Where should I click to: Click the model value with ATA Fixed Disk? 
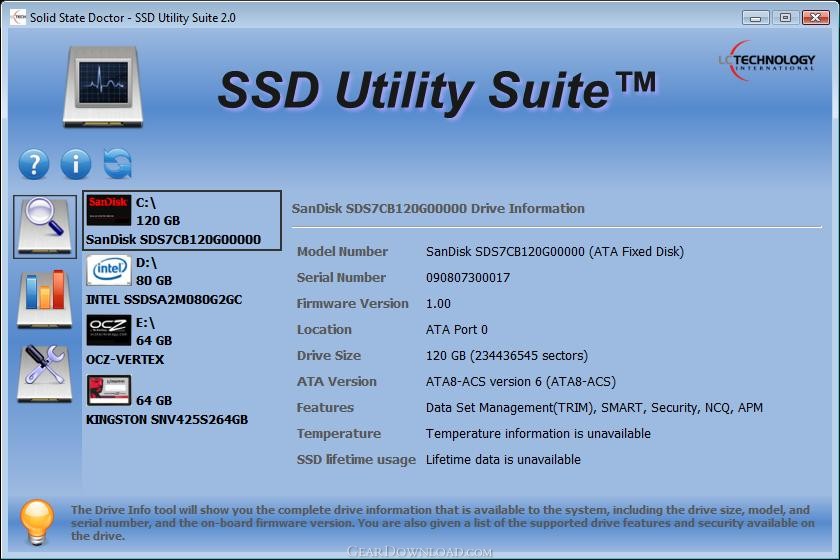[x=555, y=252]
